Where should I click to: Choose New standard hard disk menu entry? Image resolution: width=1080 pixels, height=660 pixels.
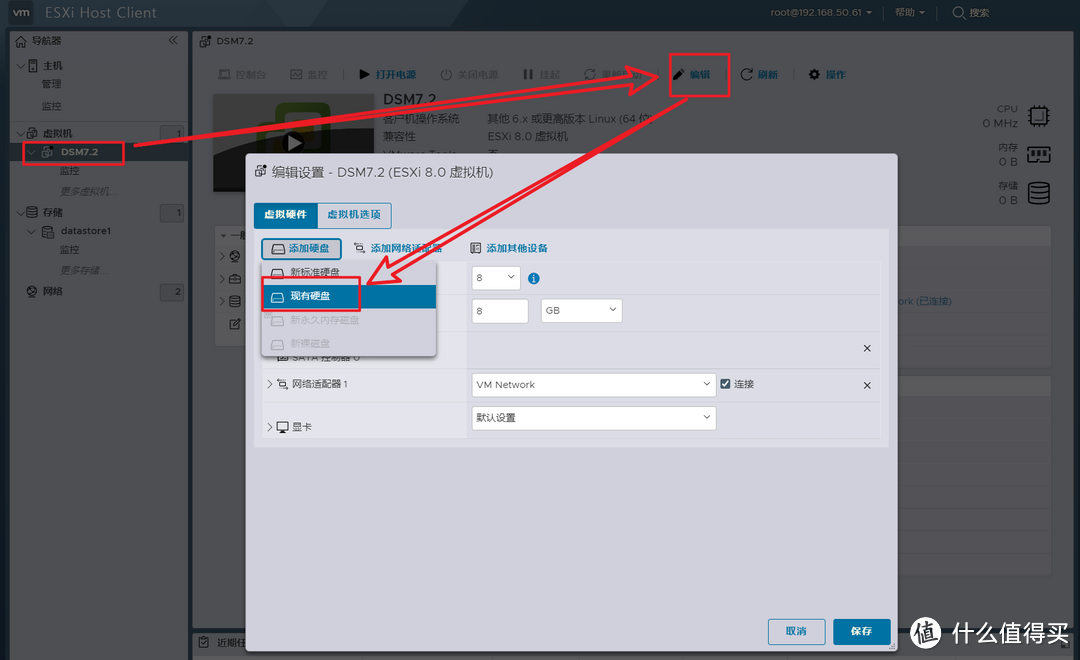[x=349, y=272]
